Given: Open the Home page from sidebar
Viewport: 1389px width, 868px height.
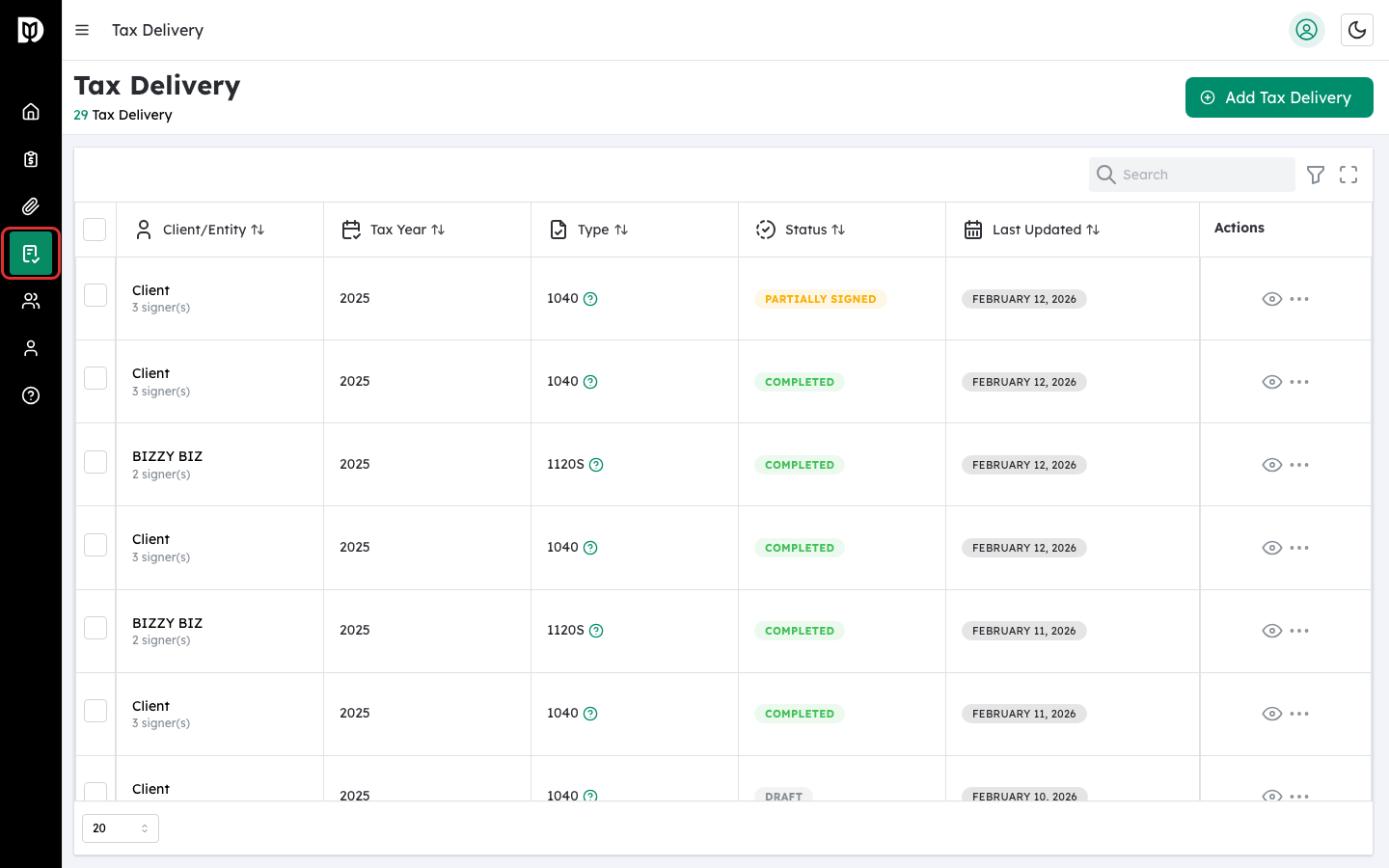Looking at the screenshot, I should [31, 112].
